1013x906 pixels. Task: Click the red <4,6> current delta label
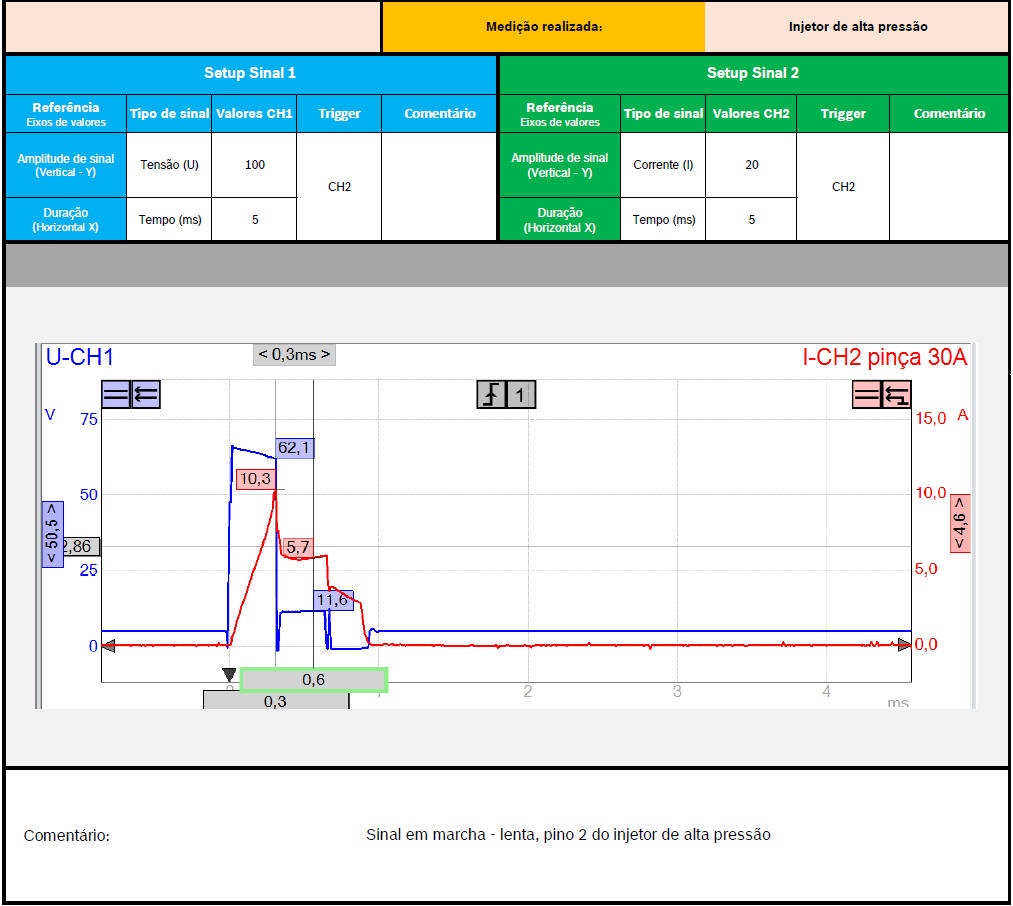click(960, 523)
